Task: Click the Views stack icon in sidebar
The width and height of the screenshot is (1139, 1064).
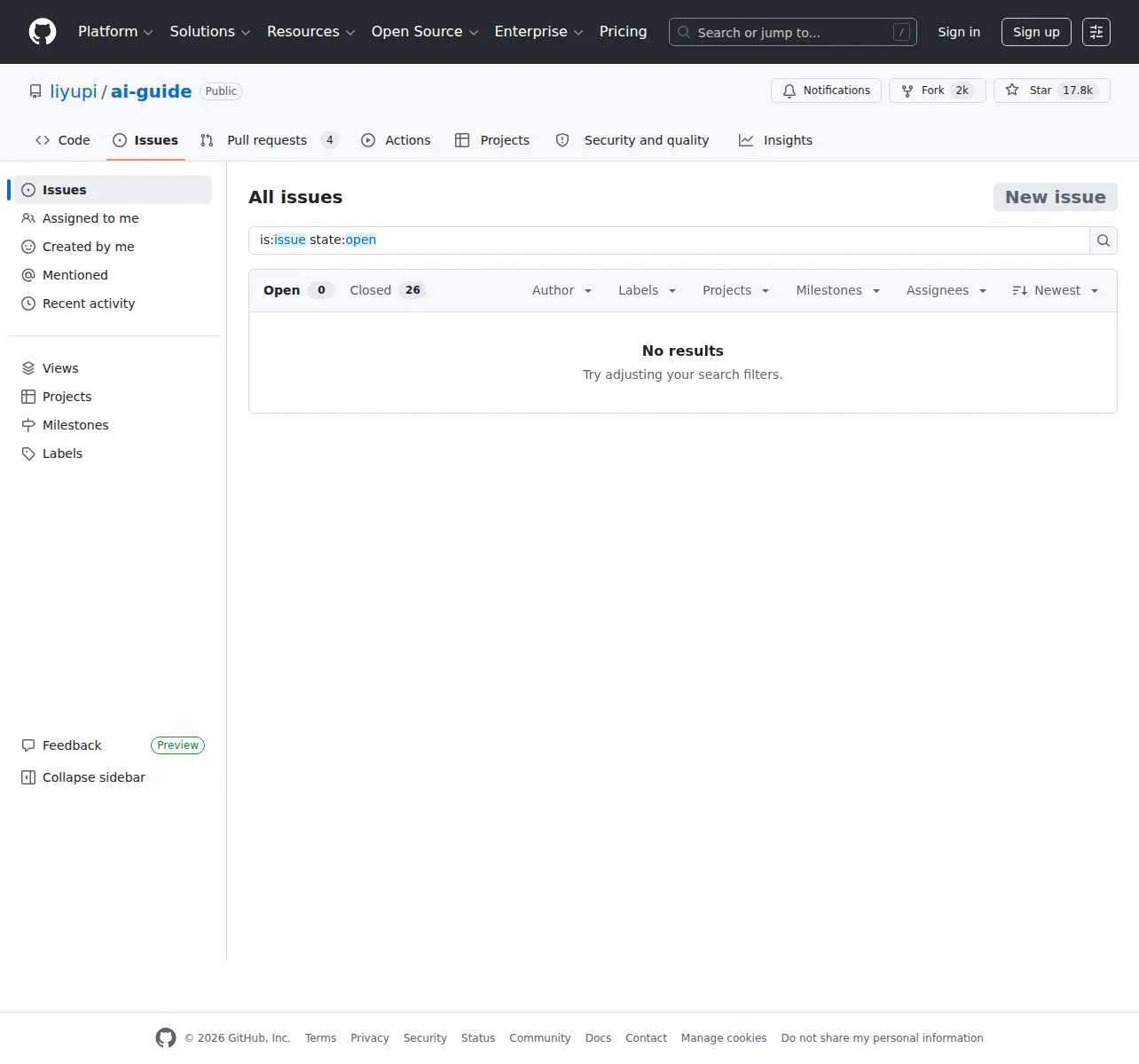Action: click(x=28, y=368)
